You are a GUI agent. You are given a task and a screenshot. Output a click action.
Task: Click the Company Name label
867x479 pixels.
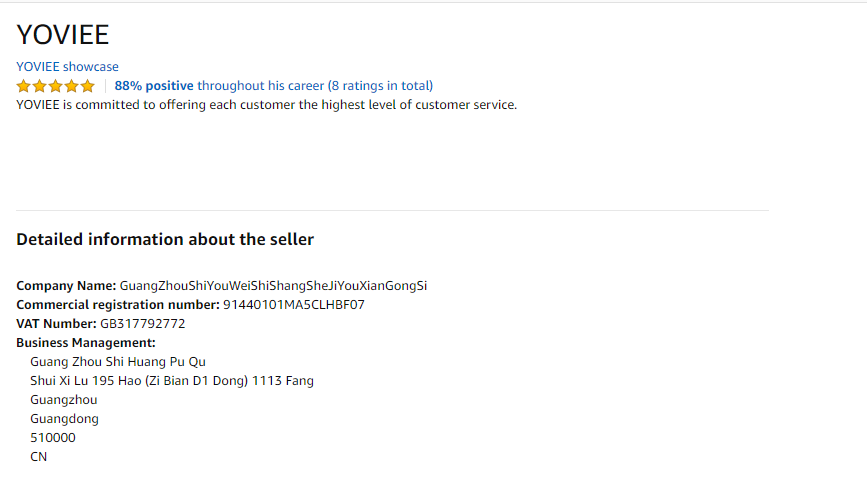point(66,286)
